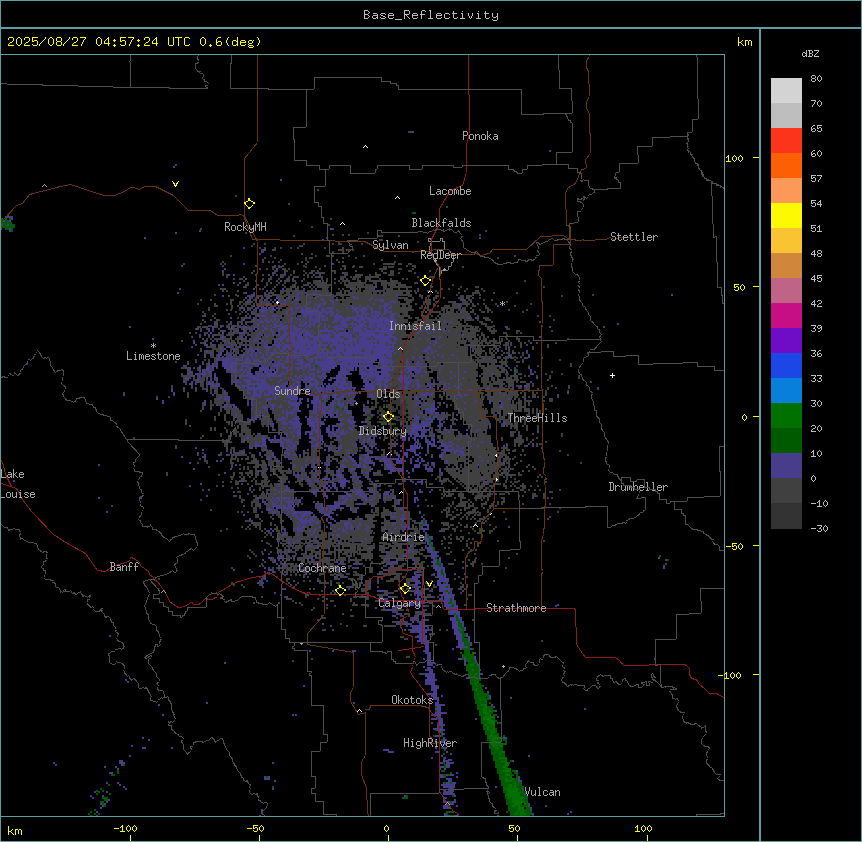Click the Drumheller city label
Image resolution: width=862 pixels, height=842 pixels.
point(638,487)
